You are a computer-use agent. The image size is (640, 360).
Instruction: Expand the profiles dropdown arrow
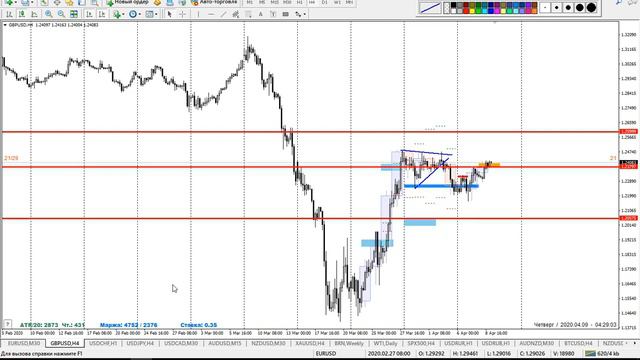[32, 2]
